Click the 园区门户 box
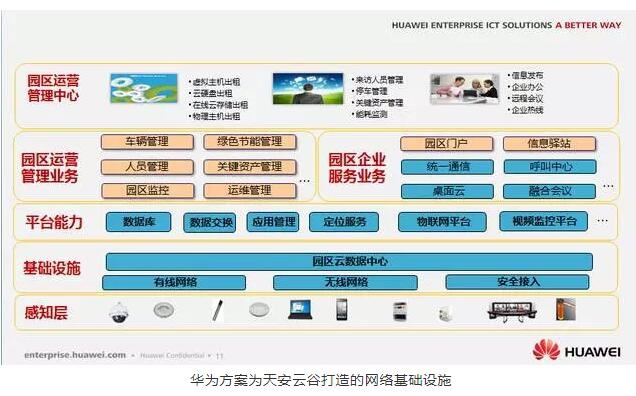This screenshot has width=636, height=396. click(447, 144)
